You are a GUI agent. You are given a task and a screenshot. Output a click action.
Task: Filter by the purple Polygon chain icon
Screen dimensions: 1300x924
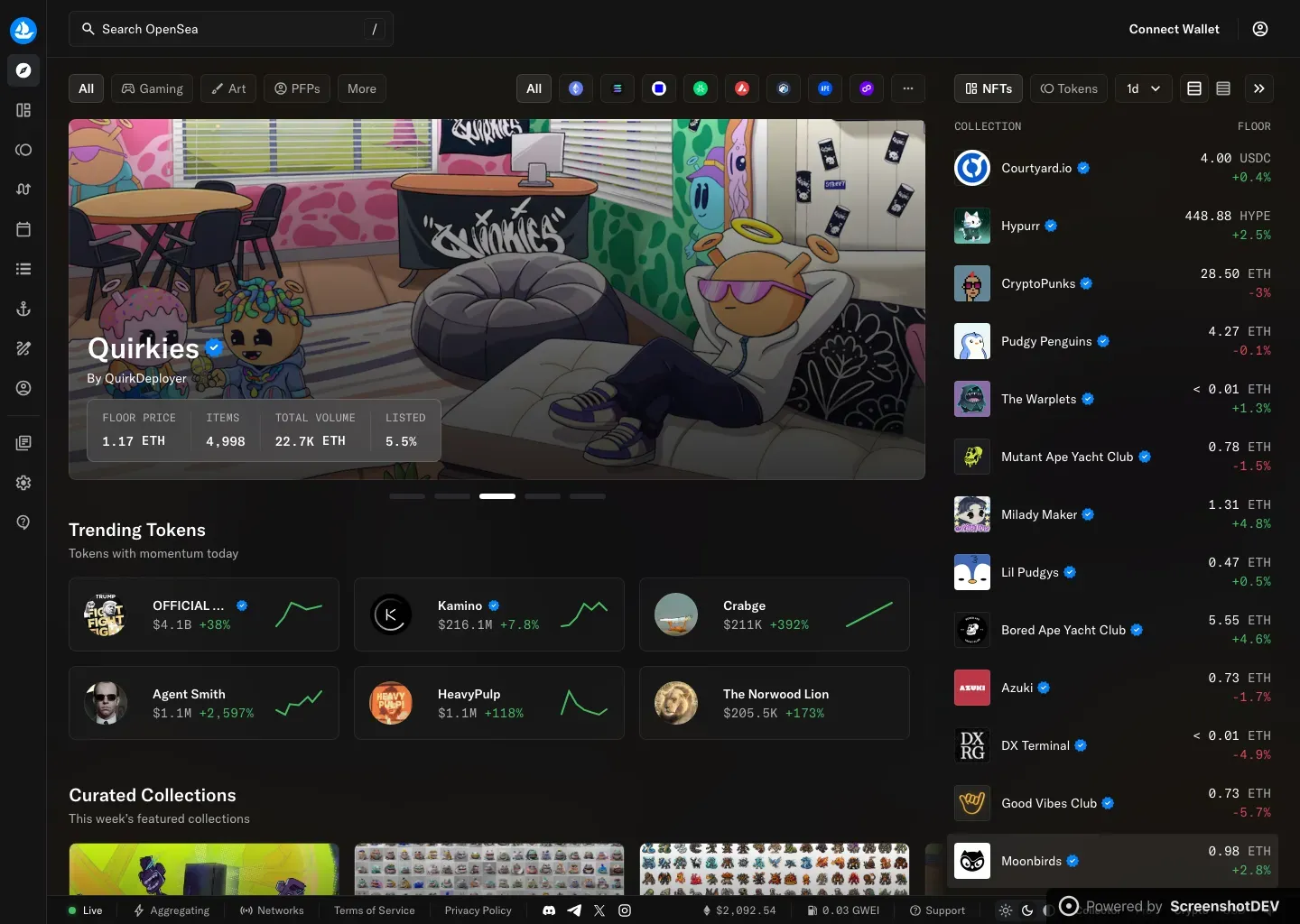tap(867, 88)
